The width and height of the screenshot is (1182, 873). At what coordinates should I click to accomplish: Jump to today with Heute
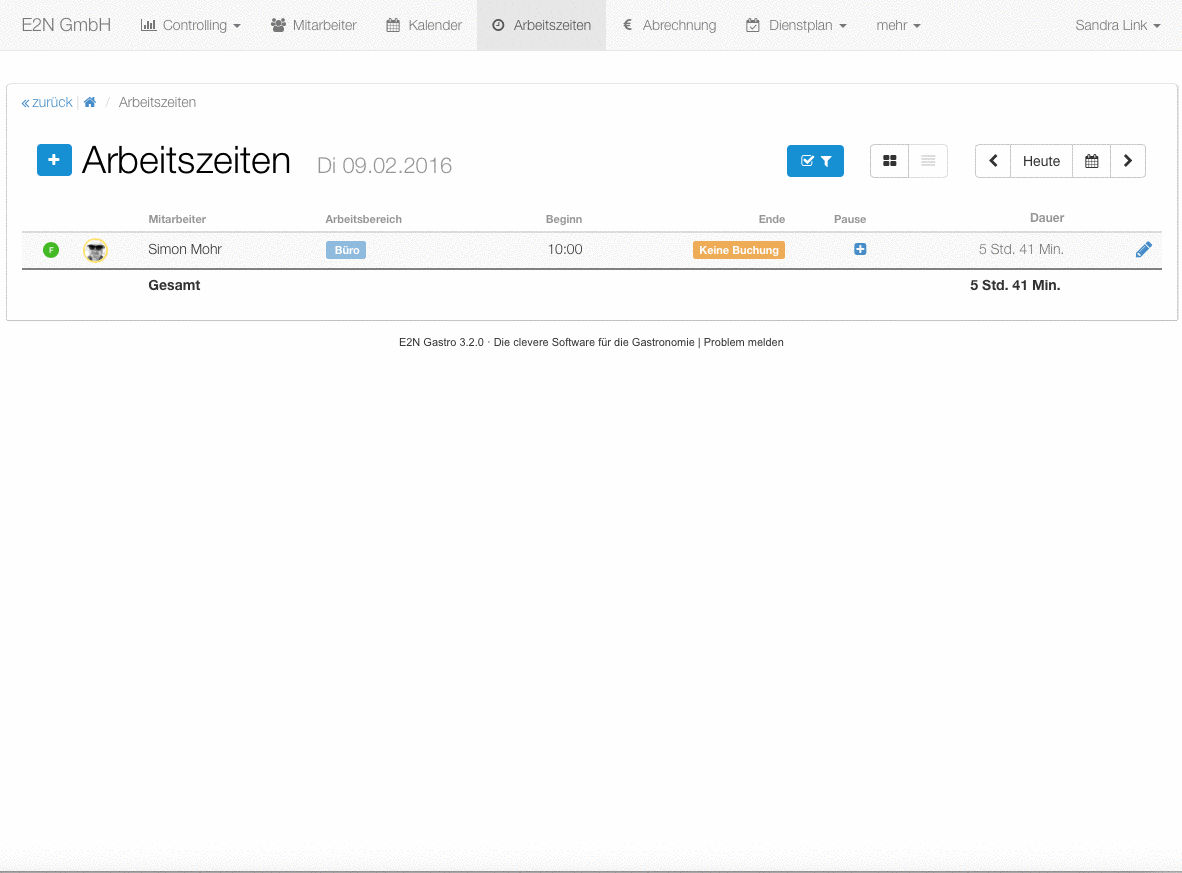[1041, 161]
